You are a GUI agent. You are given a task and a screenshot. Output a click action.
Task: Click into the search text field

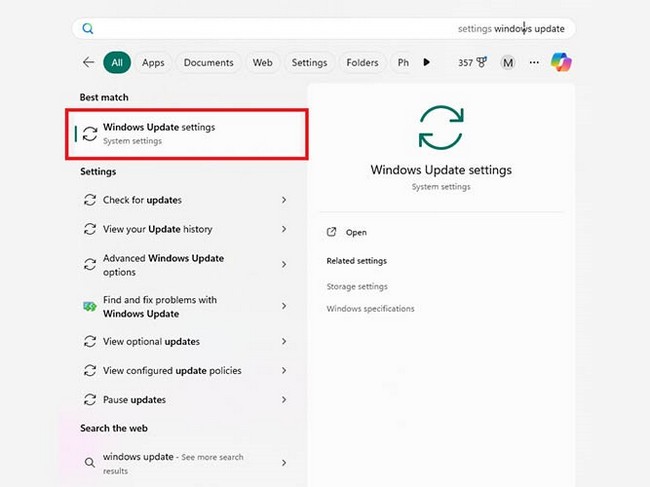click(x=323, y=29)
